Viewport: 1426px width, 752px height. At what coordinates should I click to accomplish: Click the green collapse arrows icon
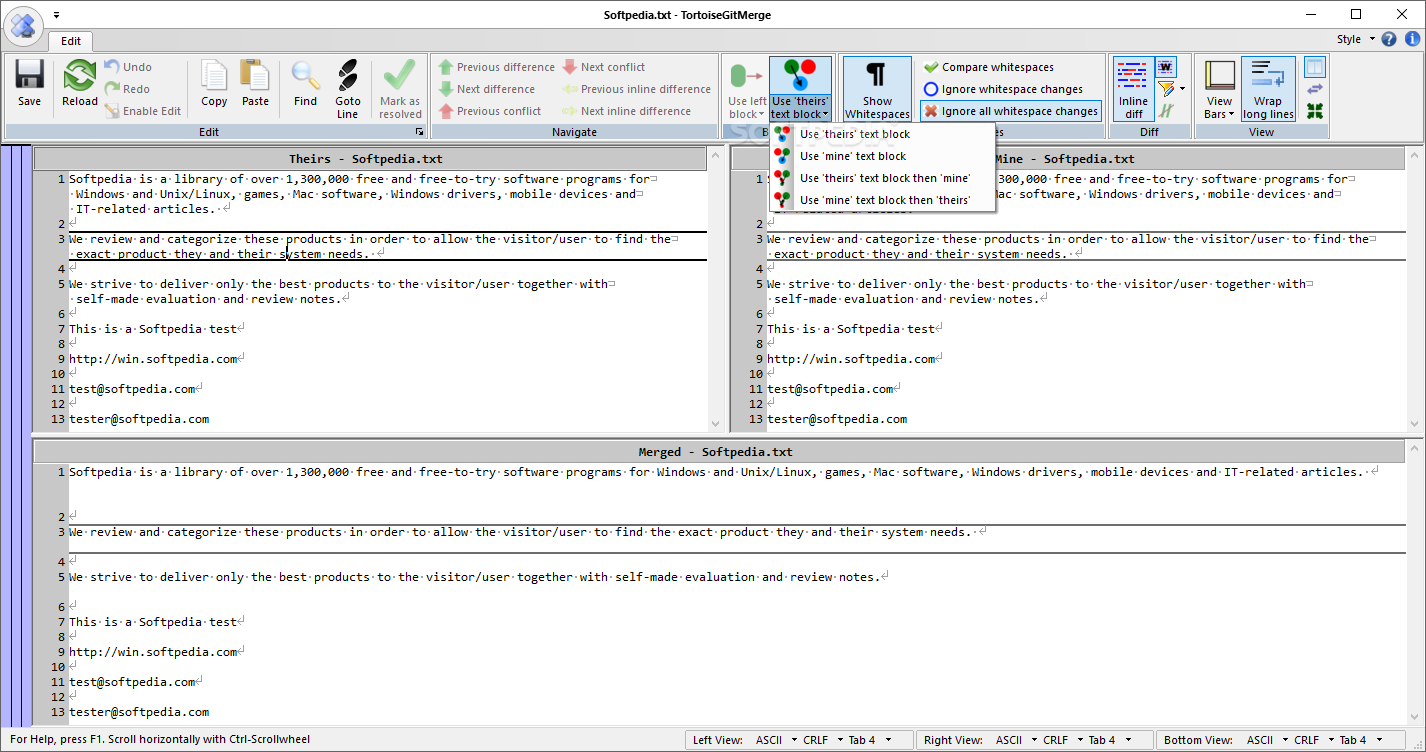1314,111
